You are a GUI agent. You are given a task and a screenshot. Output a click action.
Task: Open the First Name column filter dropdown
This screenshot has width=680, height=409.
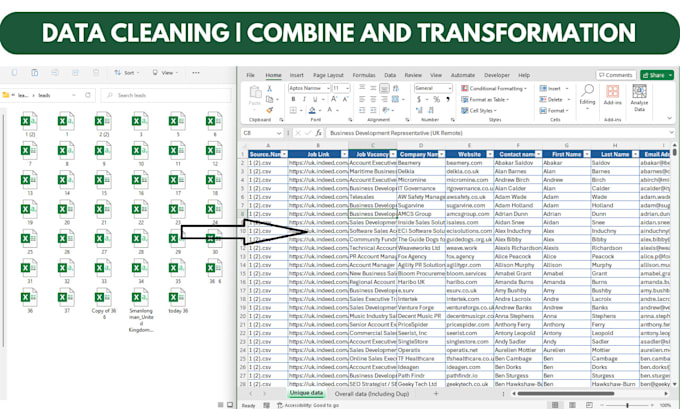tap(587, 154)
